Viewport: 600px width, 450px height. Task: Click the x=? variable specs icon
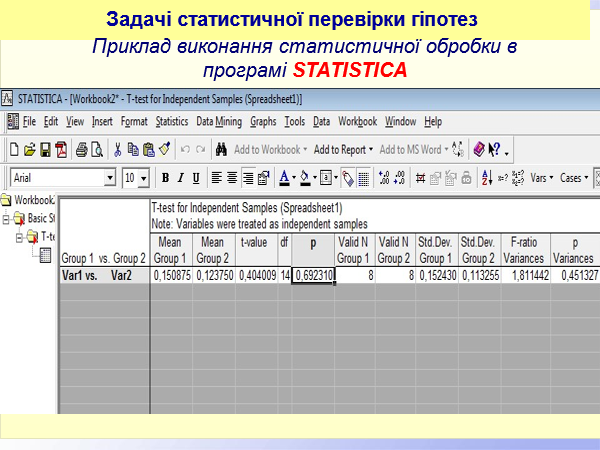pos(502,178)
